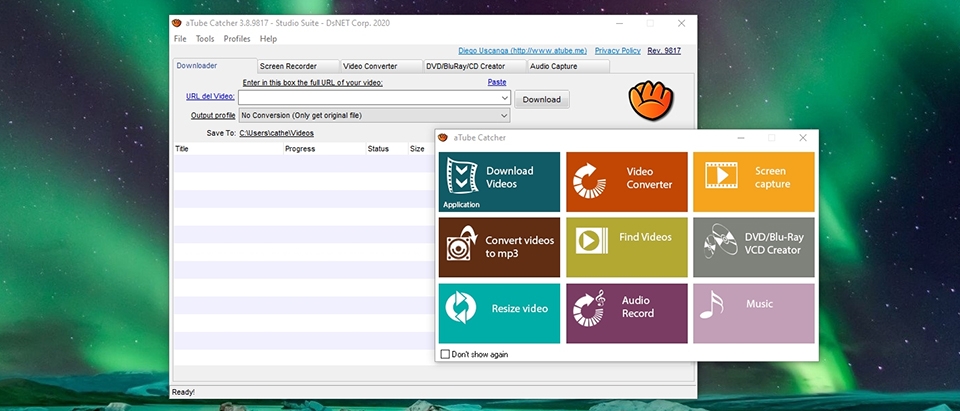Viewport: 960px width, 411px height.
Task: Launch the Screen capture tile
Action: (753, 181)
